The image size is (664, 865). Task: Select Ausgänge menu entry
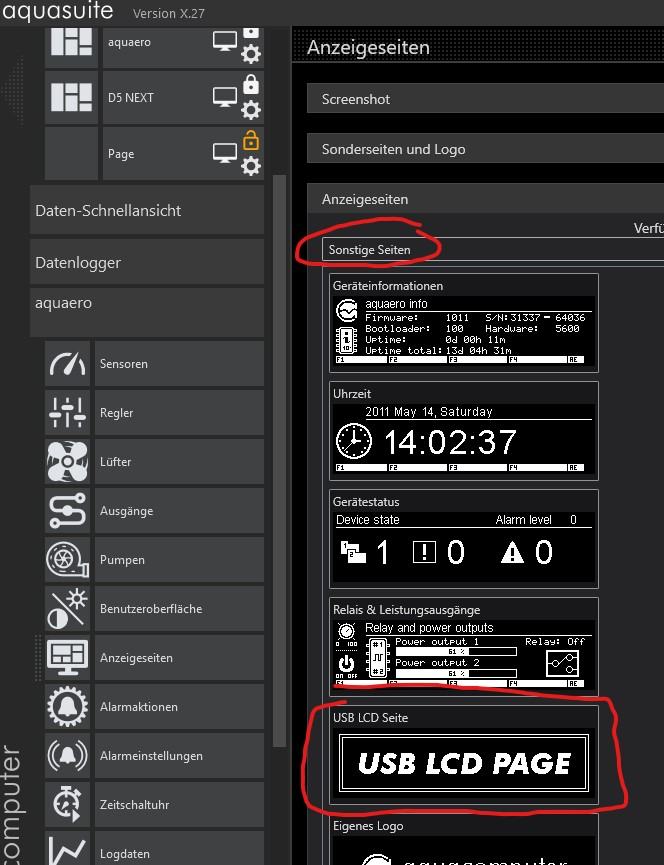click(x=179, y=511)
